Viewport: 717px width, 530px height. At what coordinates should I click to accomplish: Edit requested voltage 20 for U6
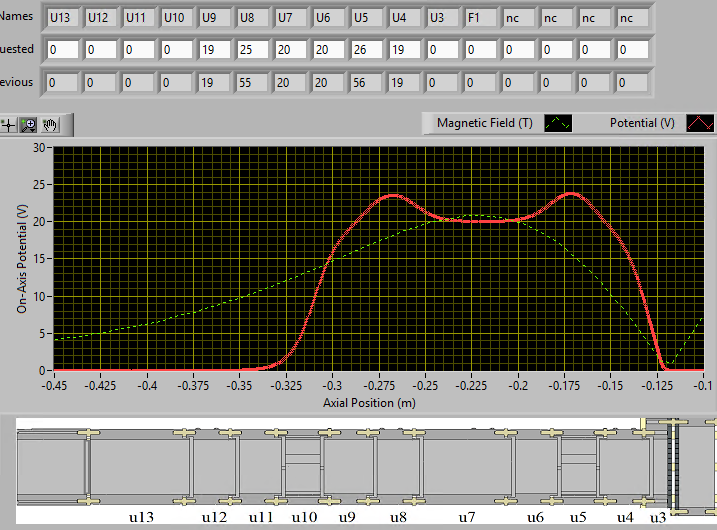tap(328, 49)
